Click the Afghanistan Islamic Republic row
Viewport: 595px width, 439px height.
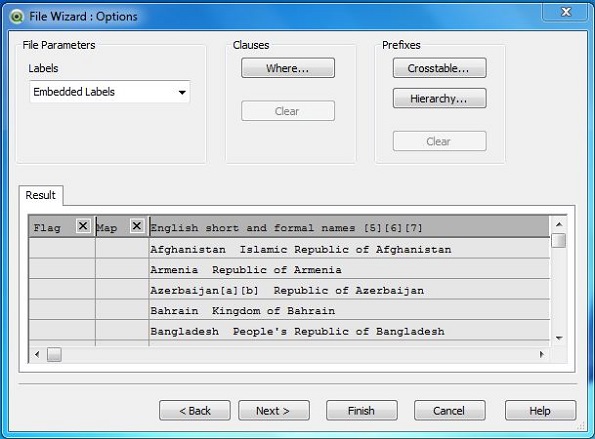[x=289, y=249]
